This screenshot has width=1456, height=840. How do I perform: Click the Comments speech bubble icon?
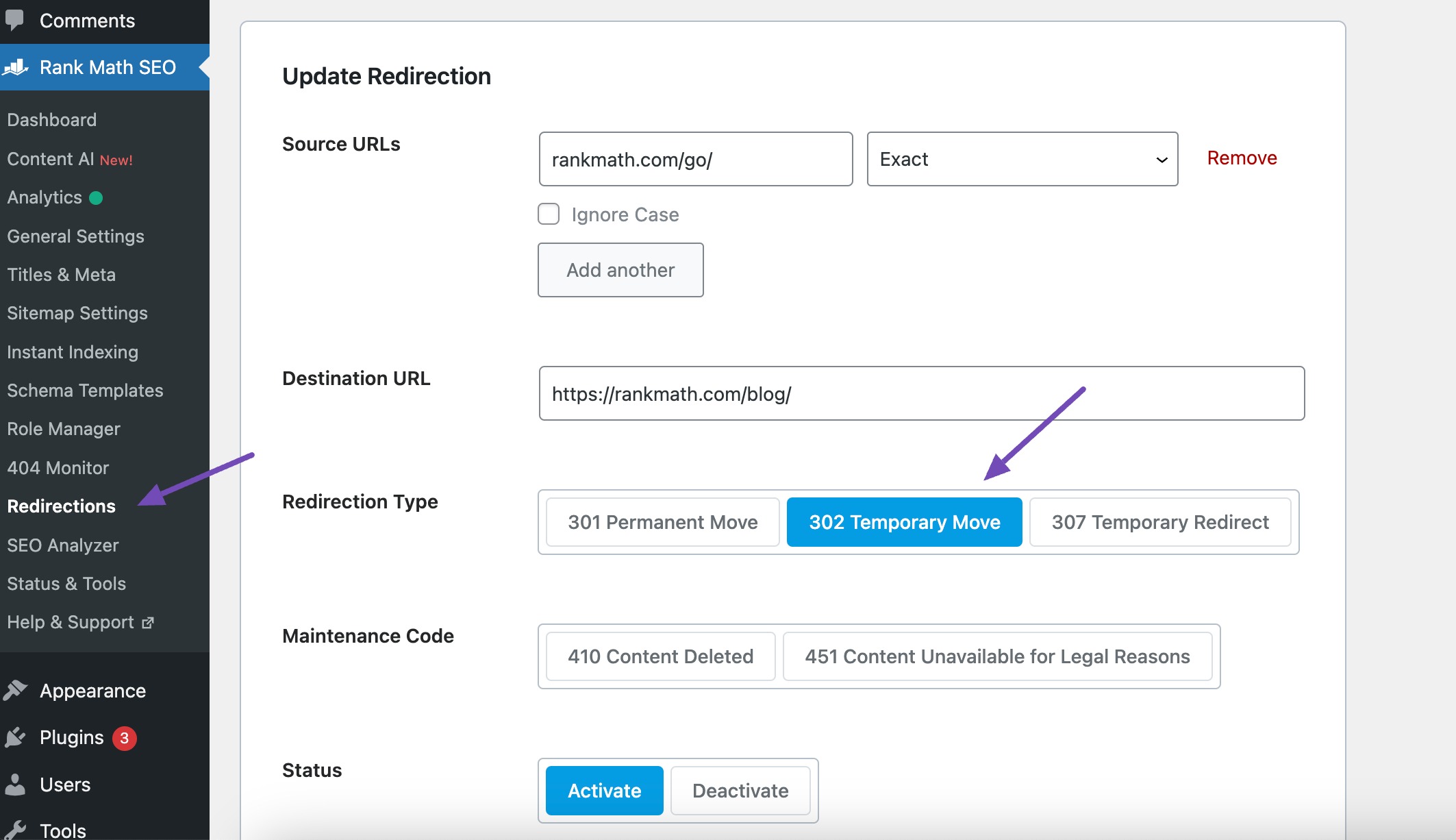coord(14,20)
